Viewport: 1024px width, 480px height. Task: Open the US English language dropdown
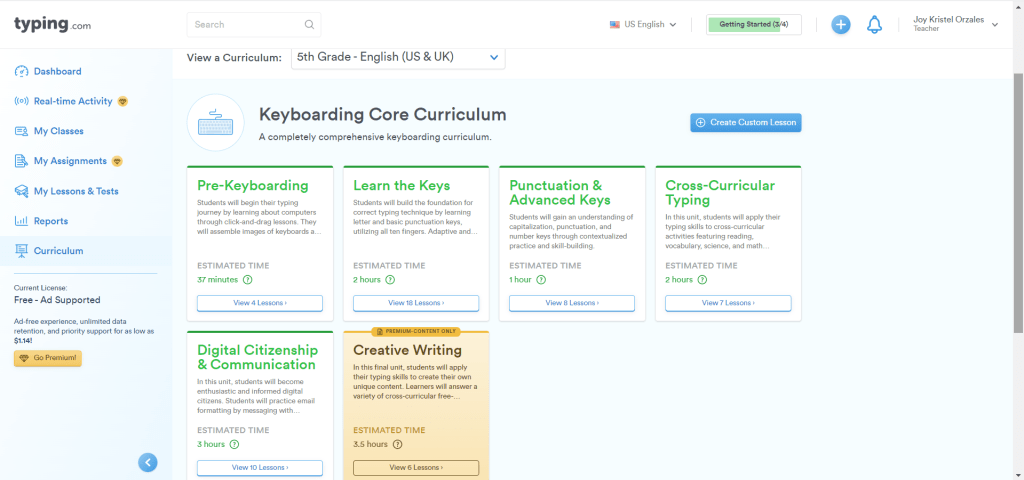point(643,25)
